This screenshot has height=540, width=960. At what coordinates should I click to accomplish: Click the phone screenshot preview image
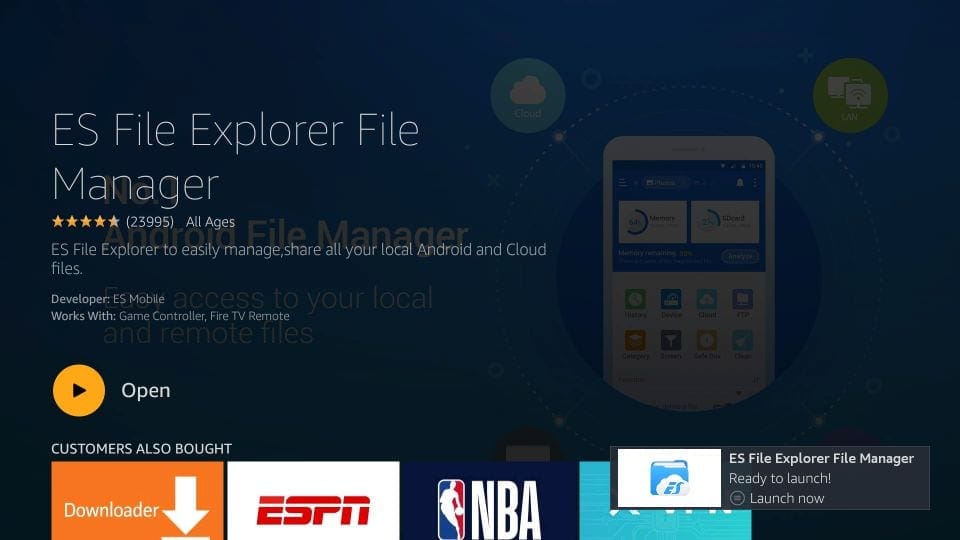pos(689,272)
